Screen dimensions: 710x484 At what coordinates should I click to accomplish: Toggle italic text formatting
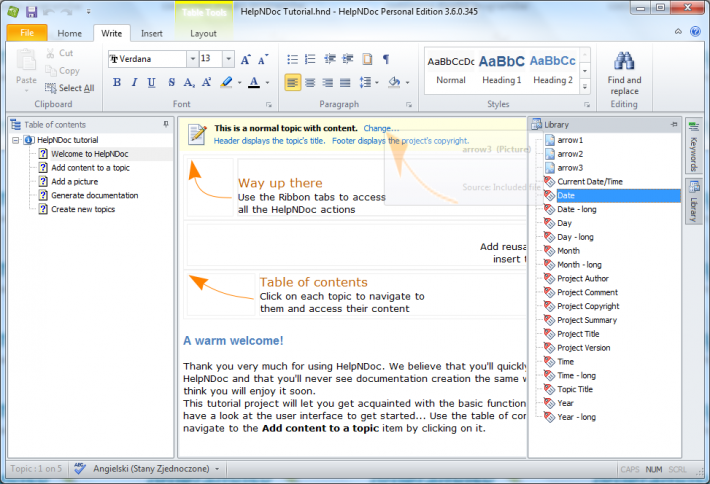click(x=135, y=82)
